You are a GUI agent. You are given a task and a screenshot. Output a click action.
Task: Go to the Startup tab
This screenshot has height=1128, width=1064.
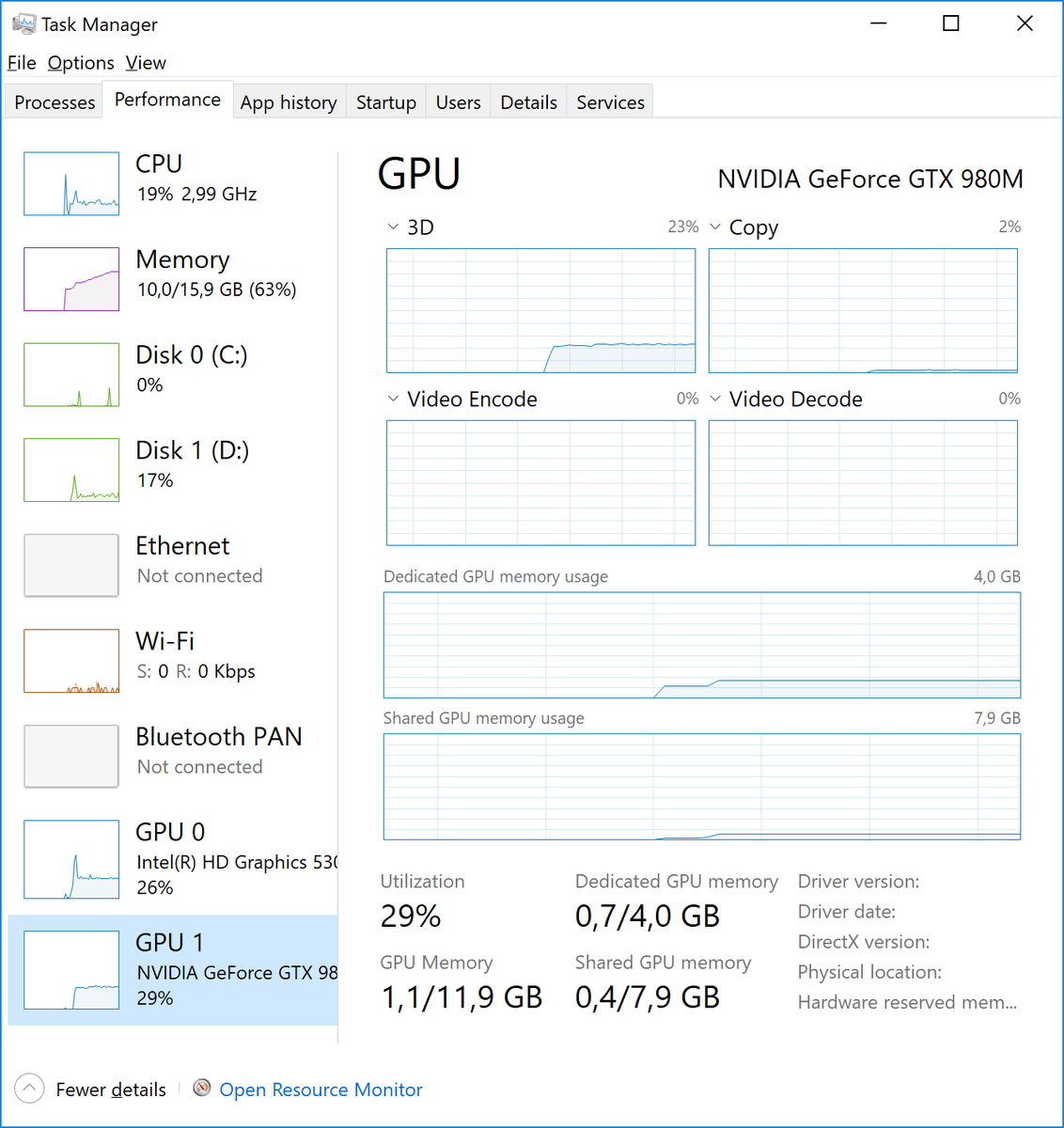pyautogui.click(x=386, y=102)
